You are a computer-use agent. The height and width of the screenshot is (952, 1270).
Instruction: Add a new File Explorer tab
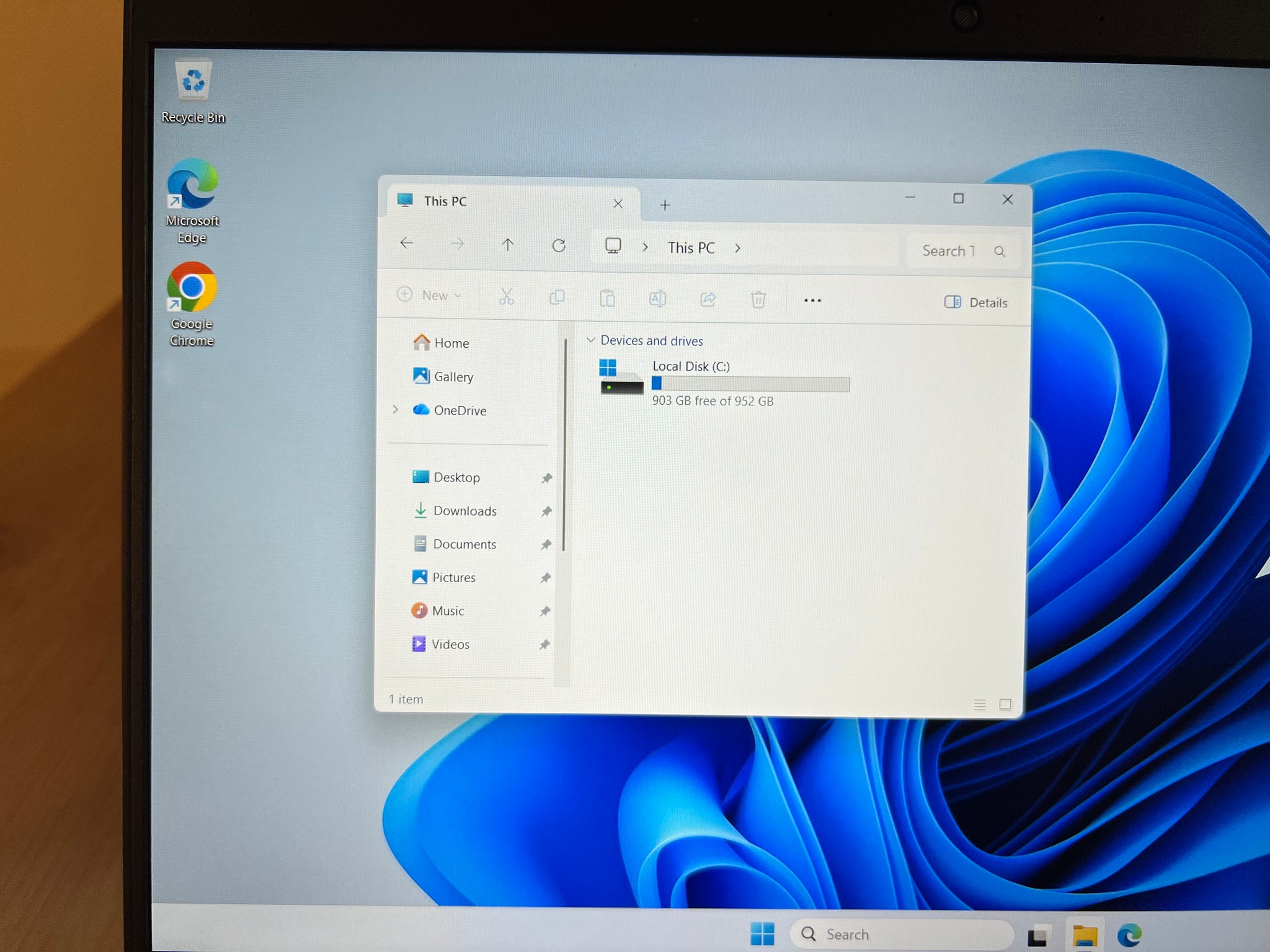[x=665, y=205]
